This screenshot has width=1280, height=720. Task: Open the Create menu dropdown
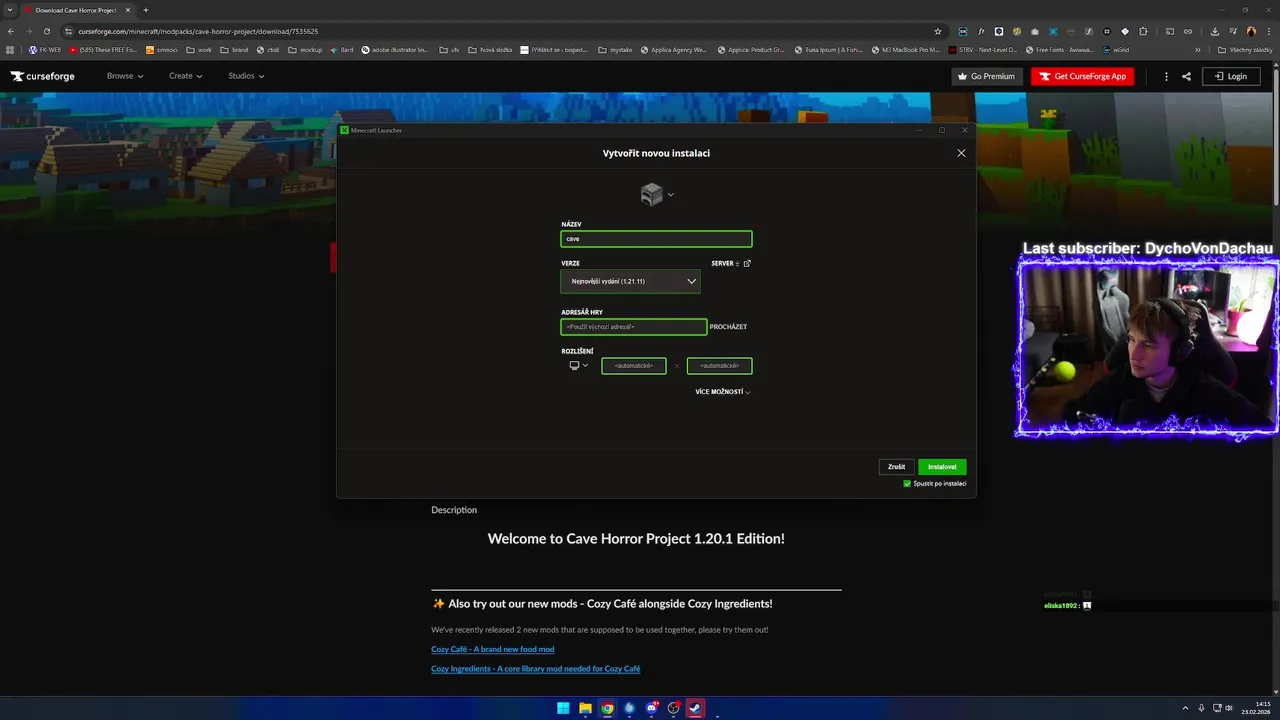186,76
